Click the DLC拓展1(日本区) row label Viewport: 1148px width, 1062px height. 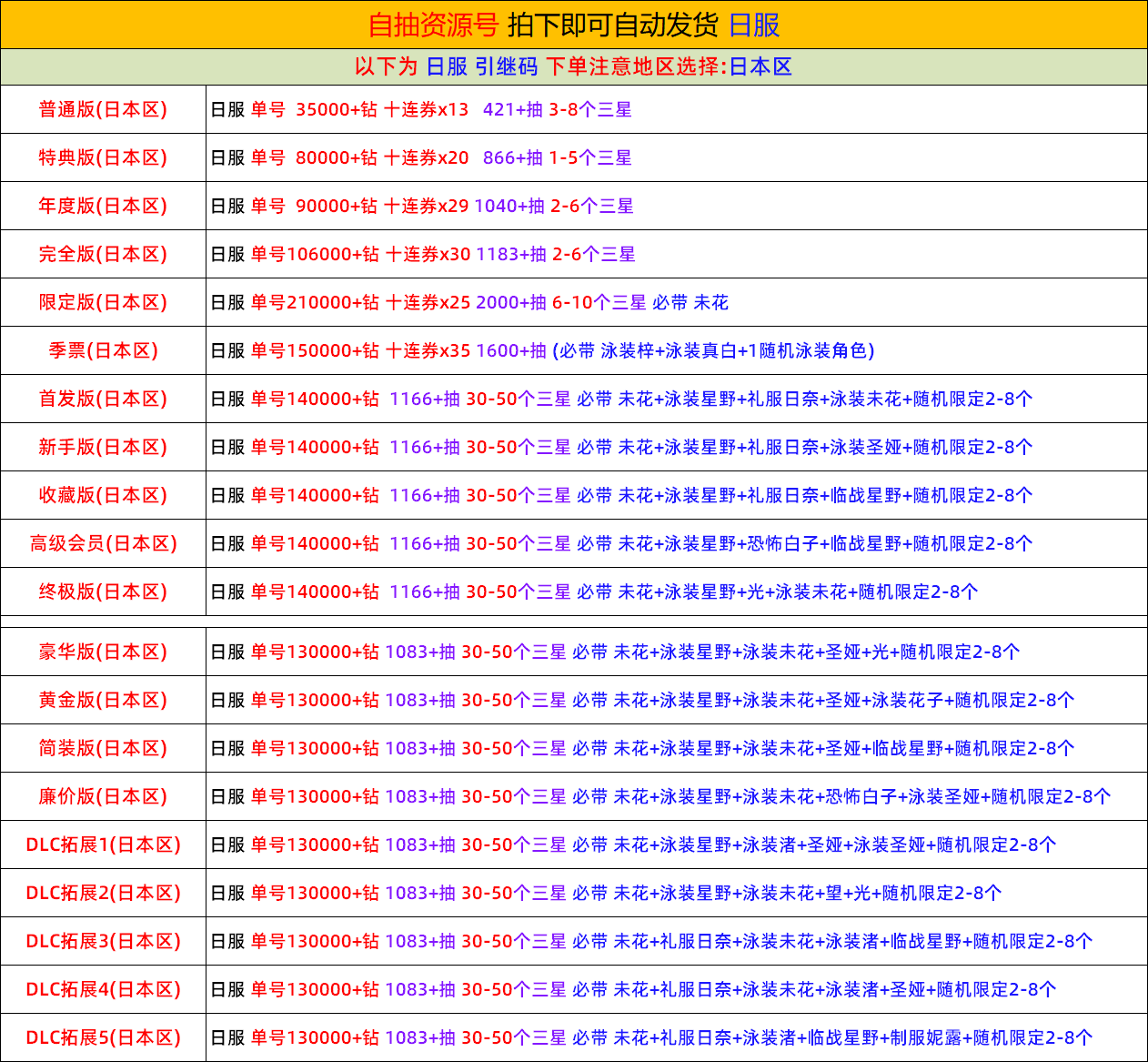pos(103,845)
